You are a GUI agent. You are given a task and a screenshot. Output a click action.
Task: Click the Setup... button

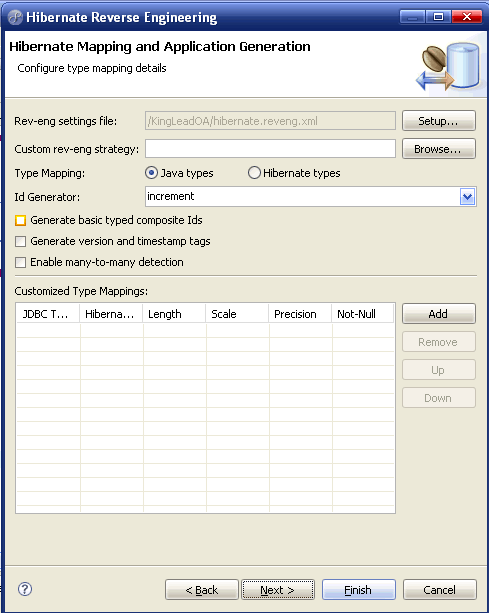439,120
